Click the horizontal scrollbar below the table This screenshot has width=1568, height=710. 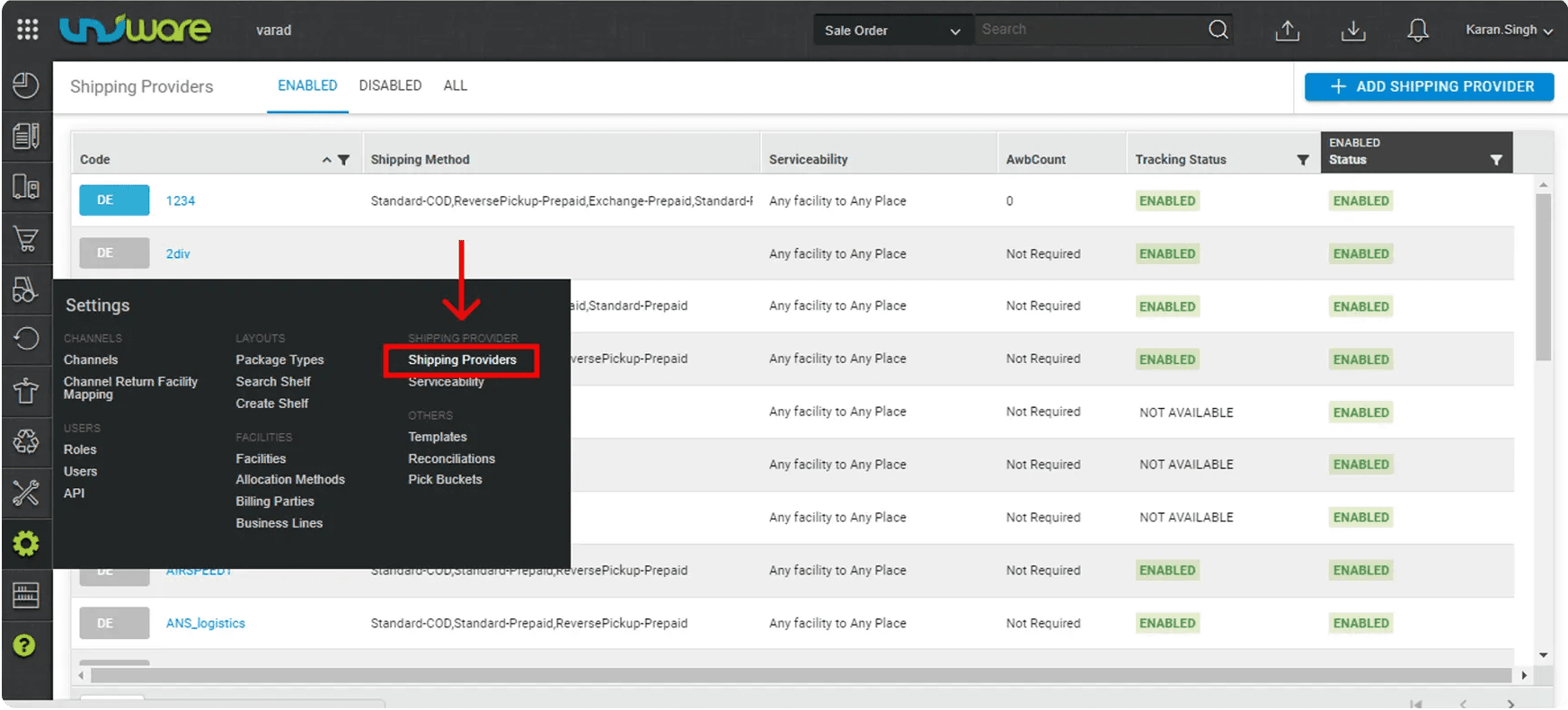tap(802, 675)
